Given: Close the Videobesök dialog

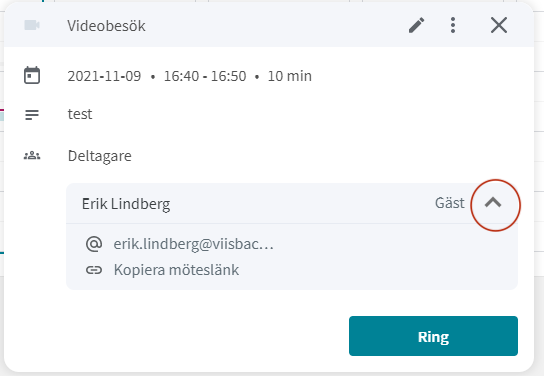Looking at the screenshot, I should point(499,25).
